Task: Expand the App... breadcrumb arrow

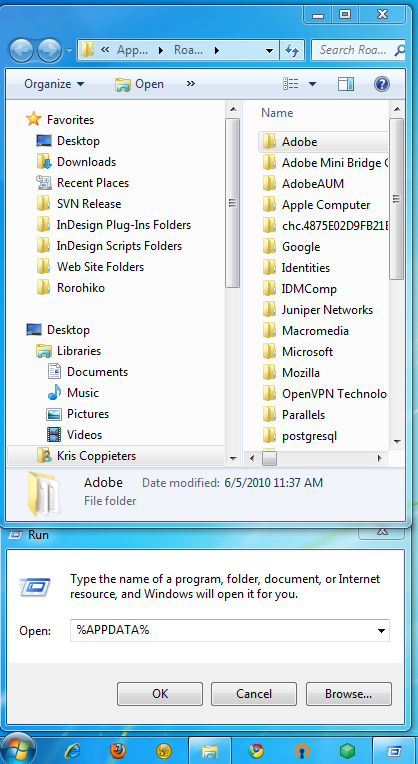Action: coord(160,50)
